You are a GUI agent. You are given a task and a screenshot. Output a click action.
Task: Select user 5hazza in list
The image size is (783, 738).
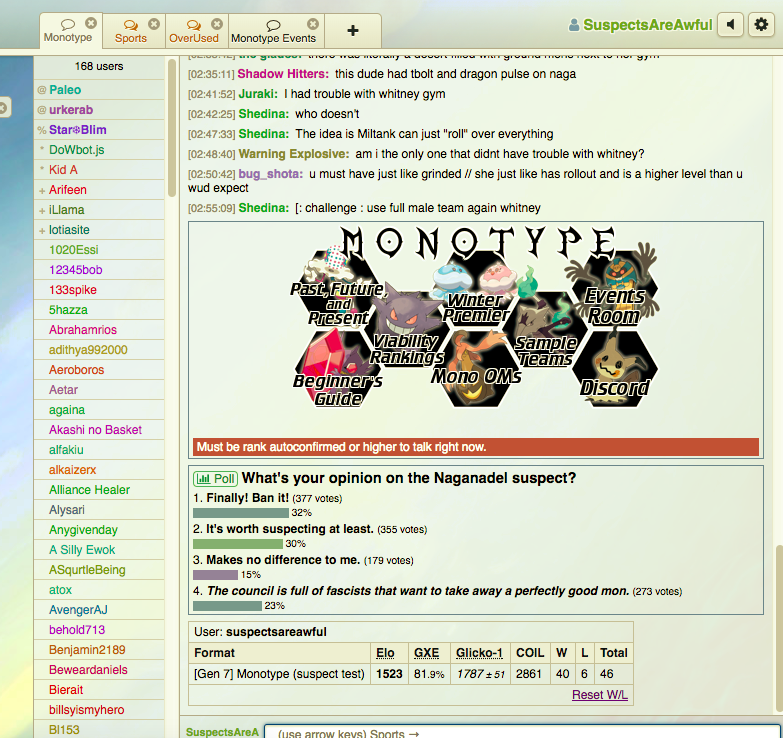(x=99, y=310)
